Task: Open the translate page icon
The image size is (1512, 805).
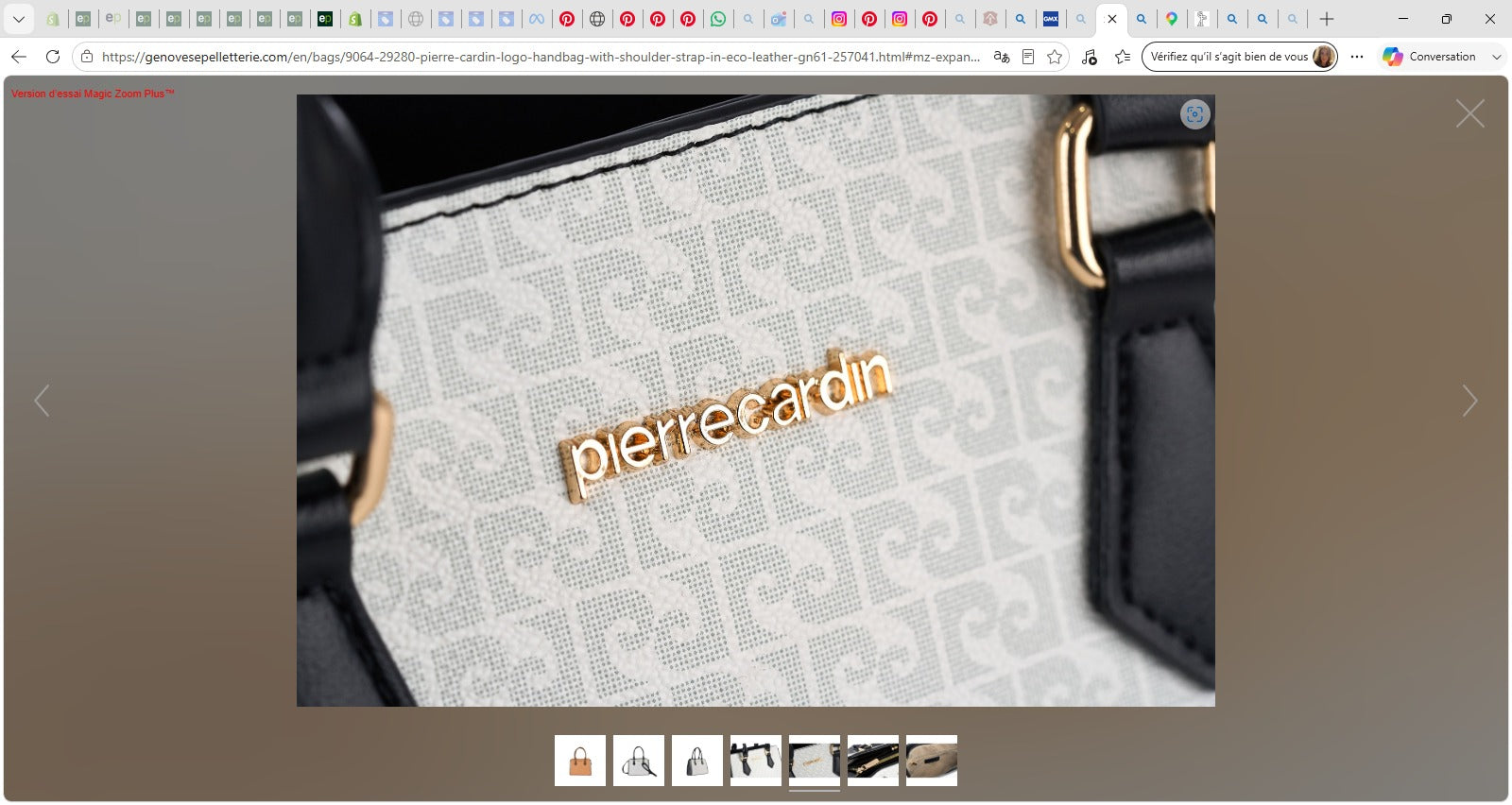Action: (1002, 57)
